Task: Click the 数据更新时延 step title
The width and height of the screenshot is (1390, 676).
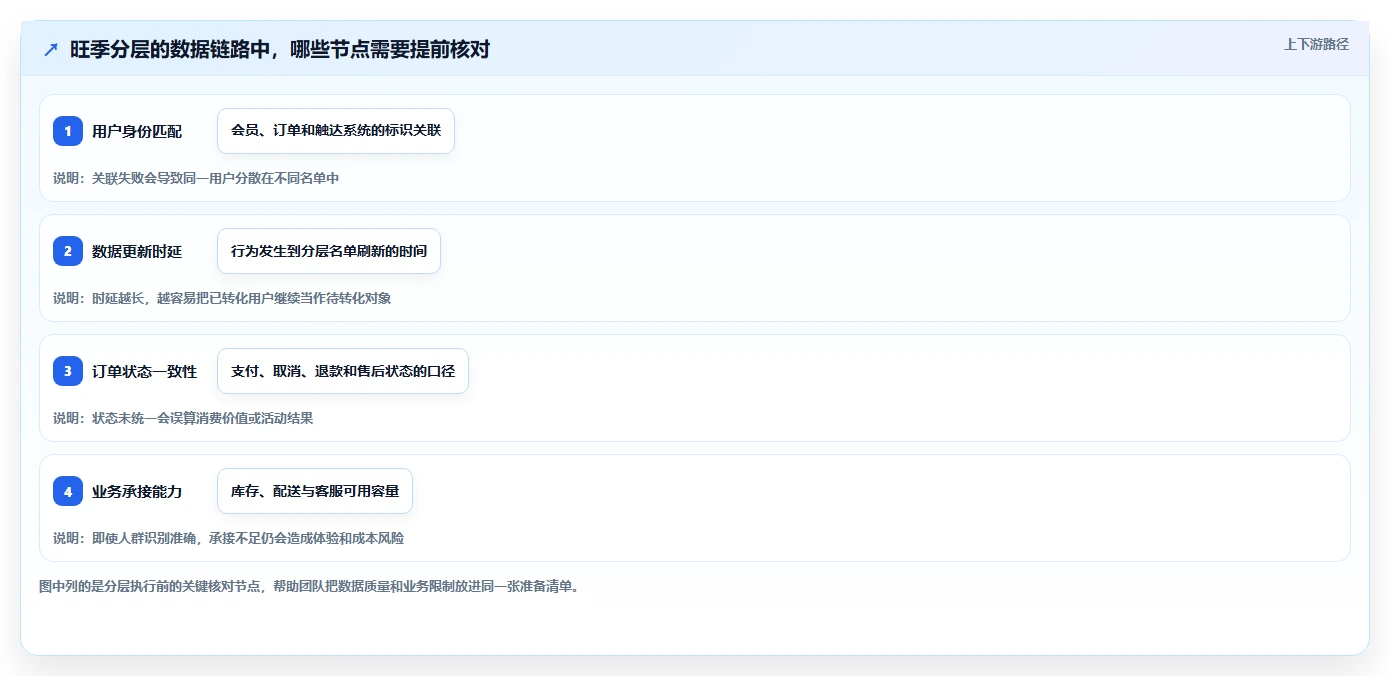Action: click(x=137, y=251)
